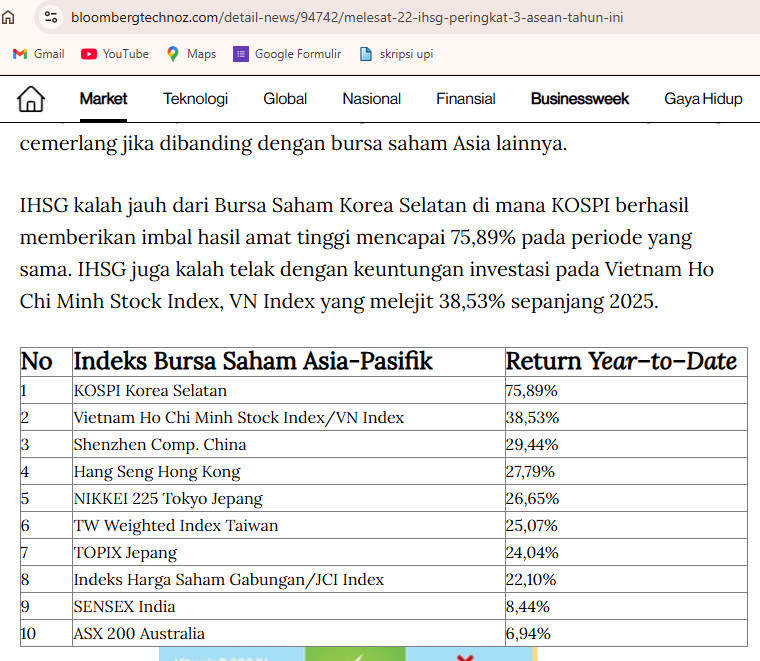The height and width of the screenshot is (661, 760).
Task: Click 'Hang Seng Hong Kong' cell
Action: (x=289, y=472)
